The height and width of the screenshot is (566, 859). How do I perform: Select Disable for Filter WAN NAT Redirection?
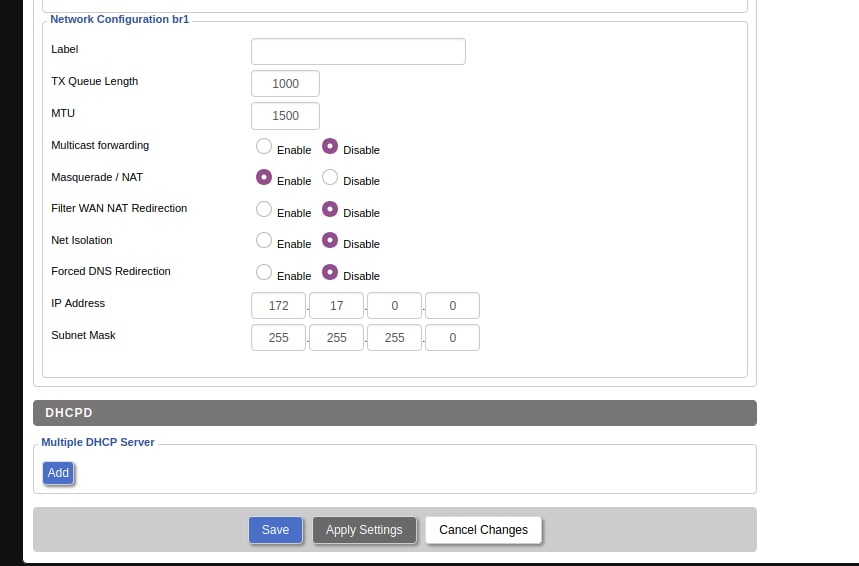(x=330, y=209)
